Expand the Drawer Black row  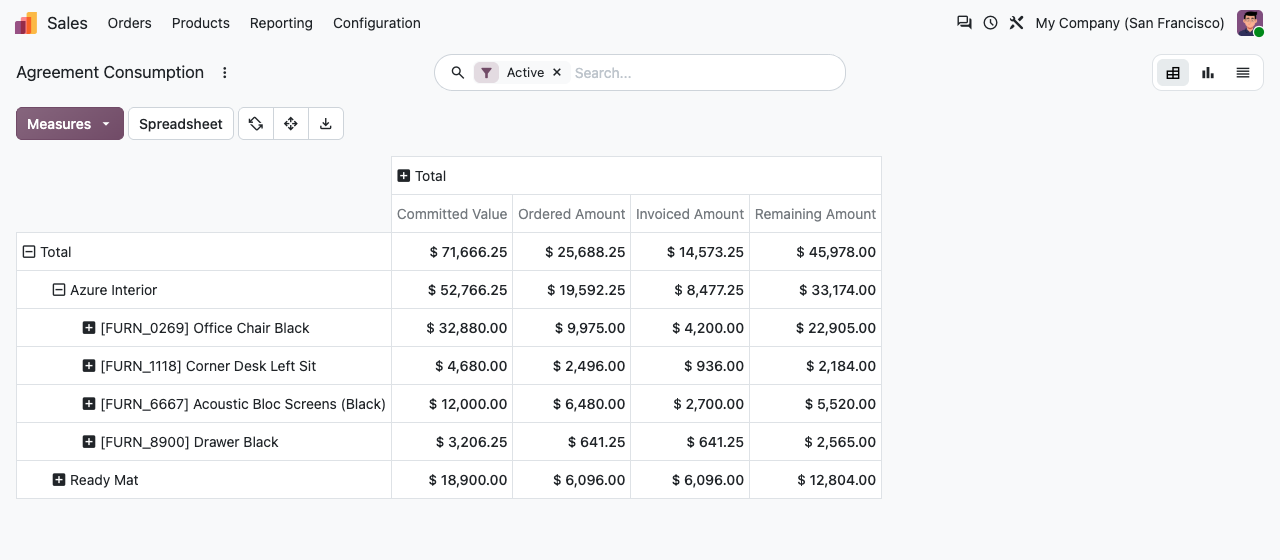[x=89, y=442]
